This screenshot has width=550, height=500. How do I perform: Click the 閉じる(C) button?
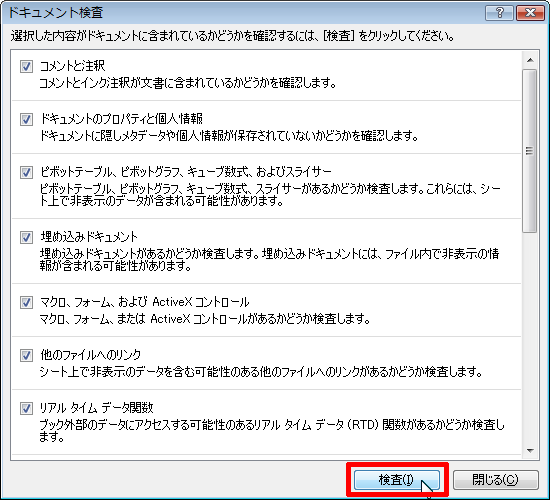click(495, 480)
